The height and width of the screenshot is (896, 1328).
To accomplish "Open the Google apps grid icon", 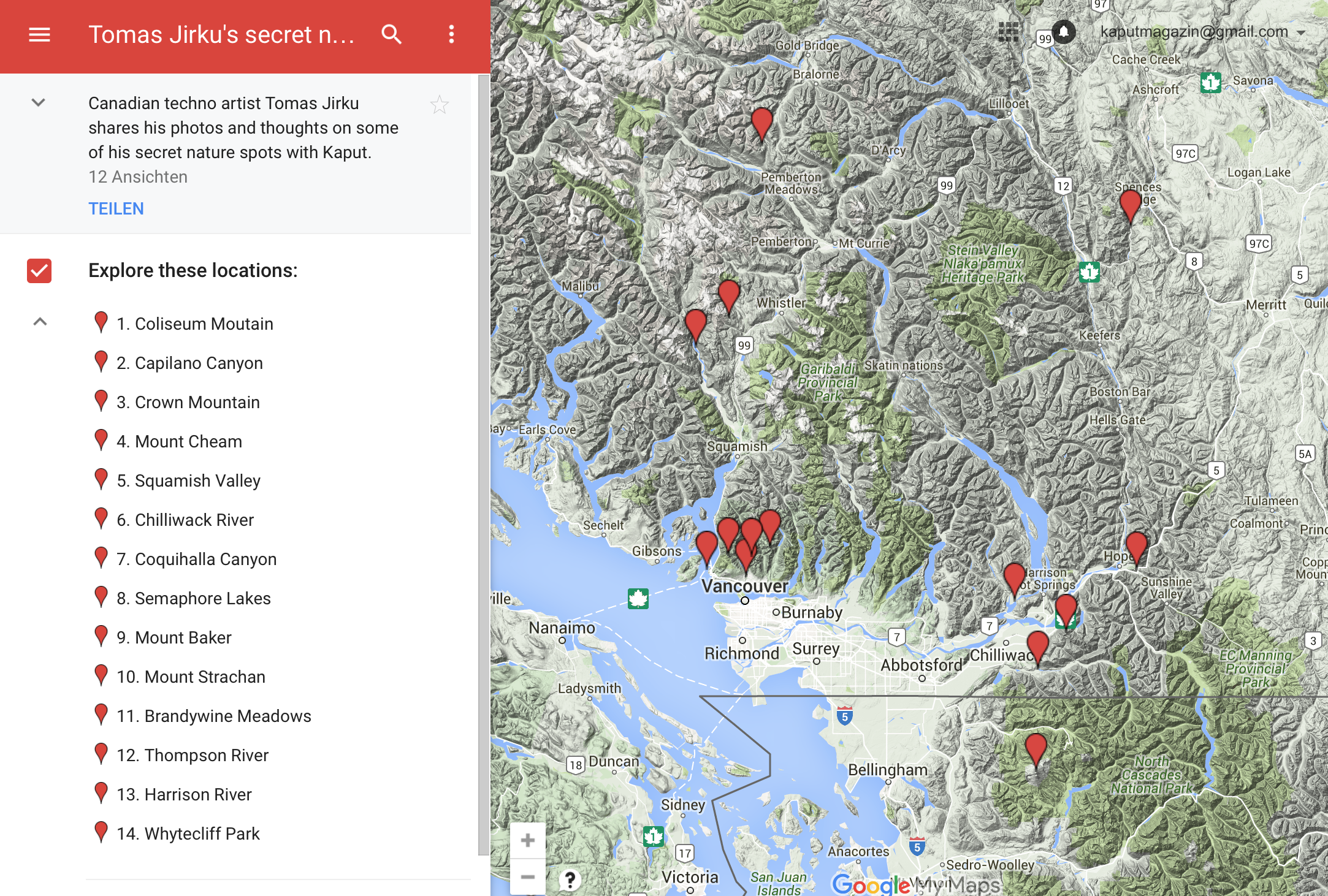I will click(1008, 32).
